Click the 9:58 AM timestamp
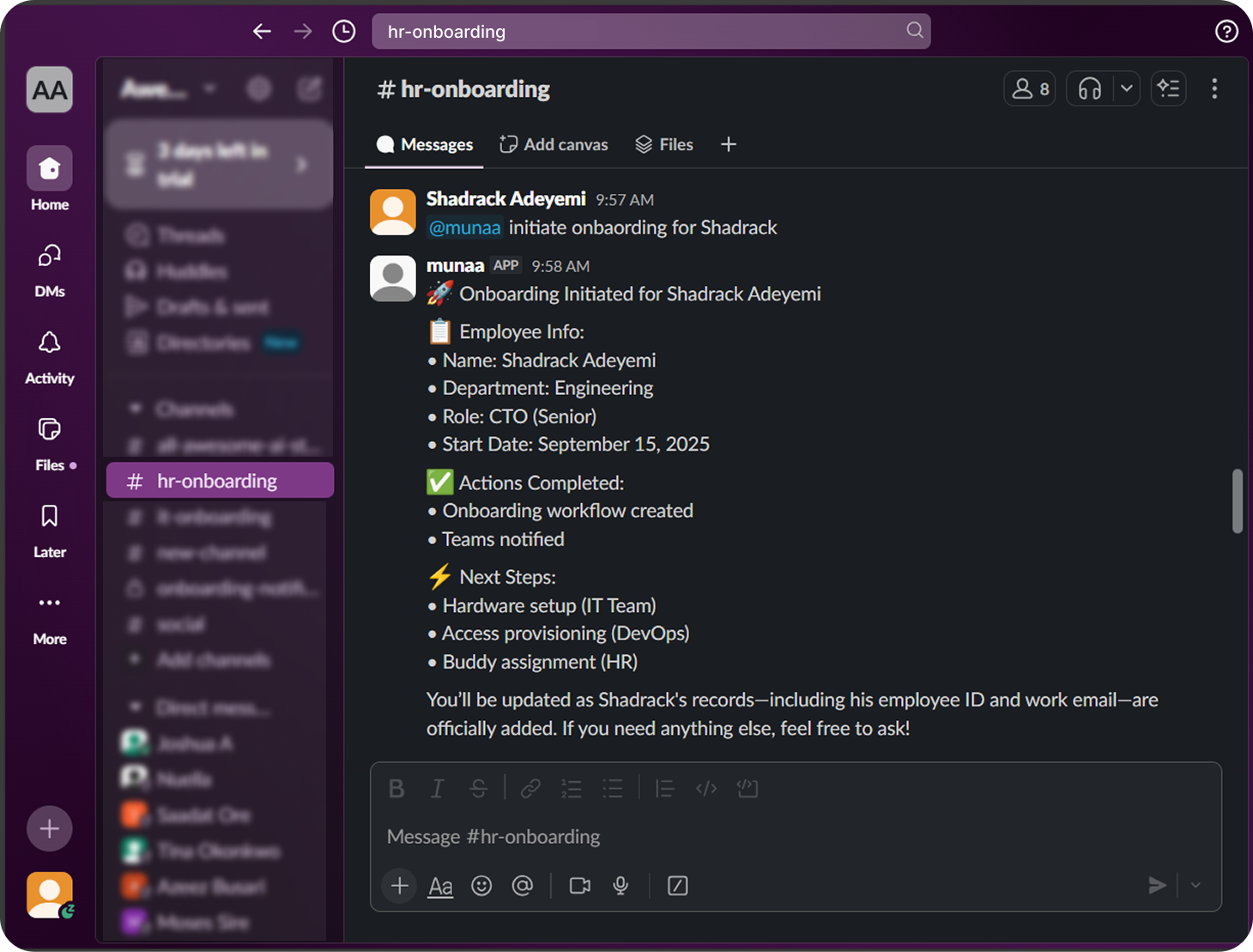The height and width of the screenshot is (952, 1253). [560, 266]
